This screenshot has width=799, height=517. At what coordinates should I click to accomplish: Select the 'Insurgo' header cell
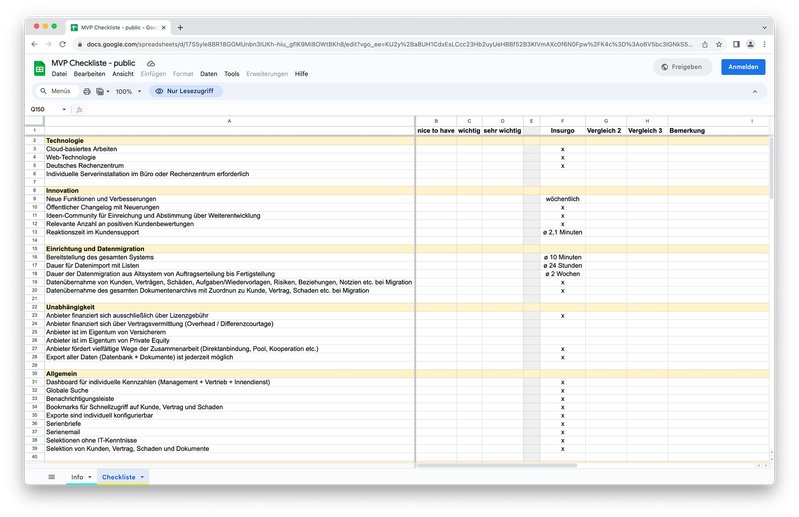pos(563,131)
